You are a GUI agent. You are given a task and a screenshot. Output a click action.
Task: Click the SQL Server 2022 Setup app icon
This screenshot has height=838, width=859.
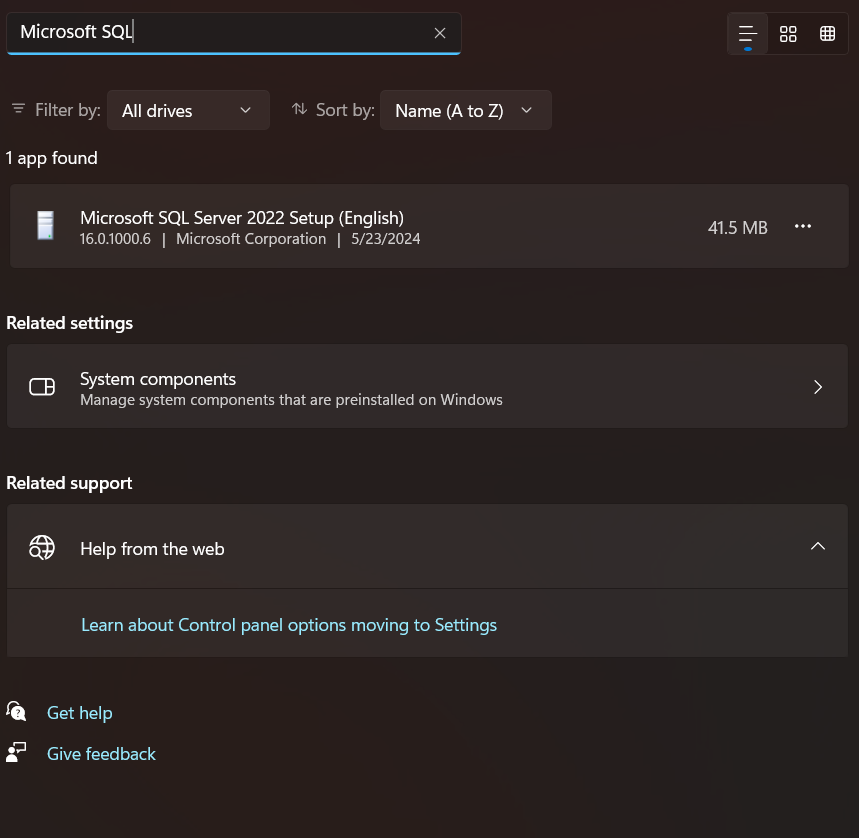[44, 226]
